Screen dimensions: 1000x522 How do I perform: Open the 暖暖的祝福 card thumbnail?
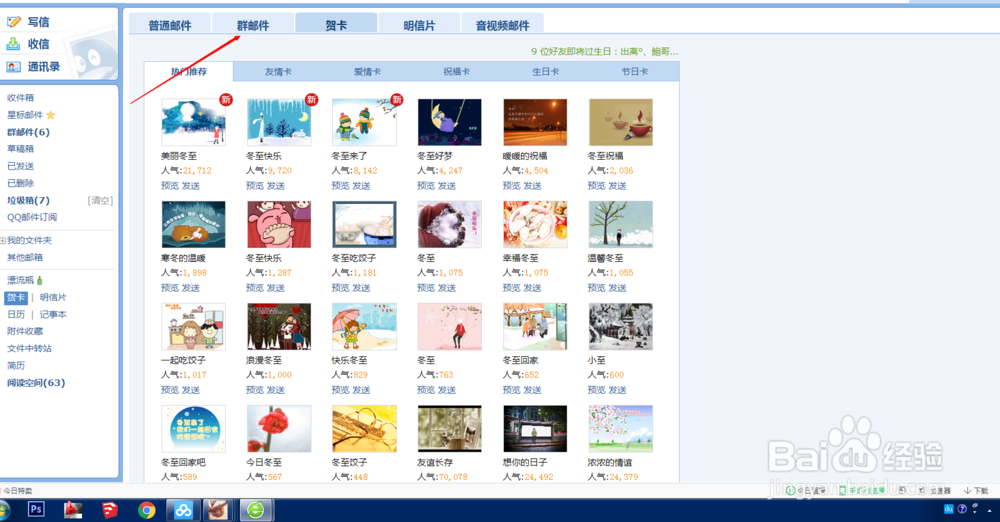coord(535,123)
